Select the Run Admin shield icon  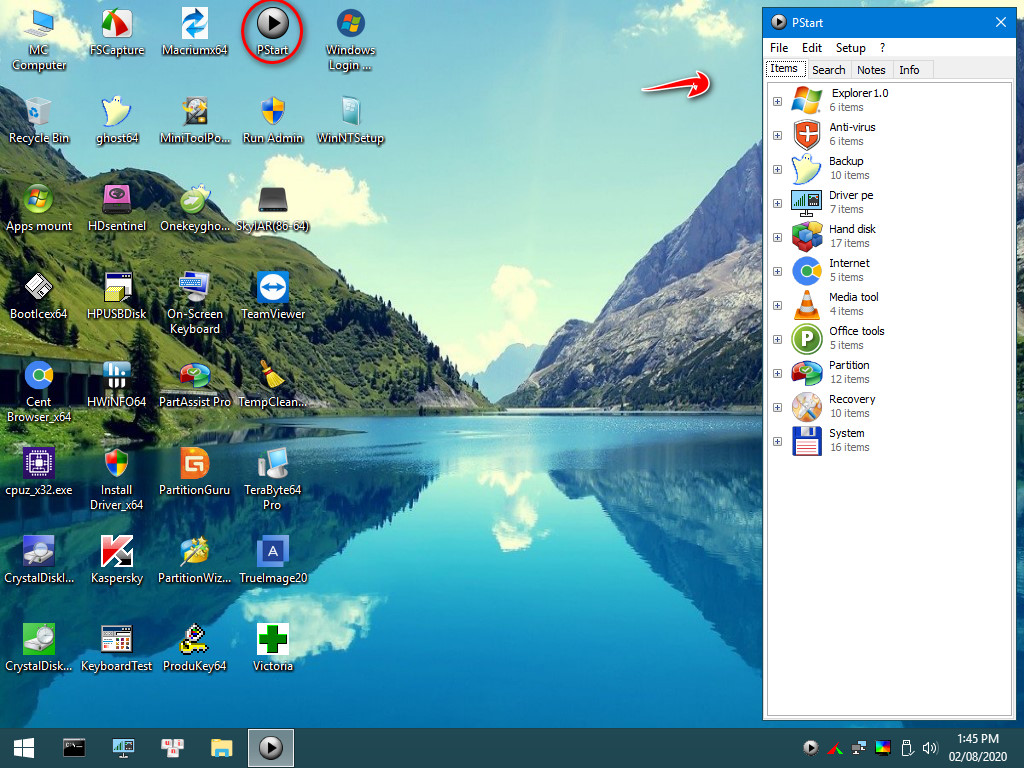pyautogui.click(x=272, y=120)
